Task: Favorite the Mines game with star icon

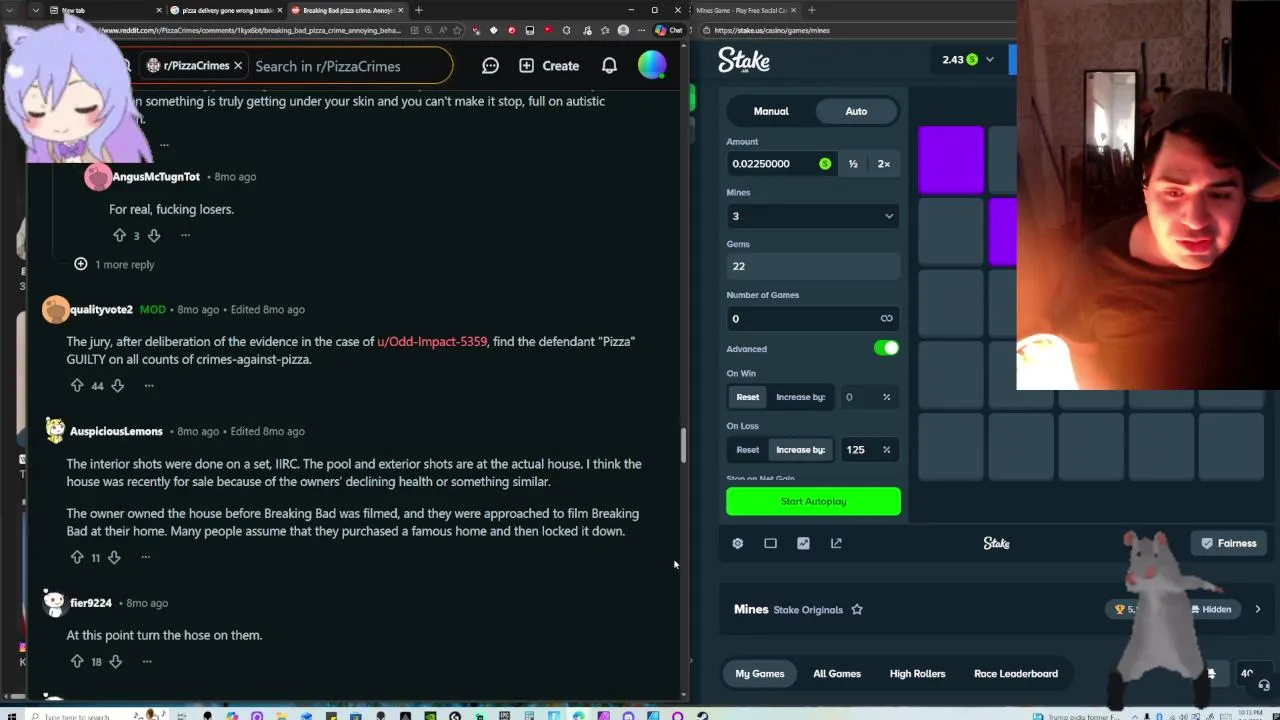Action: (857, 609)
